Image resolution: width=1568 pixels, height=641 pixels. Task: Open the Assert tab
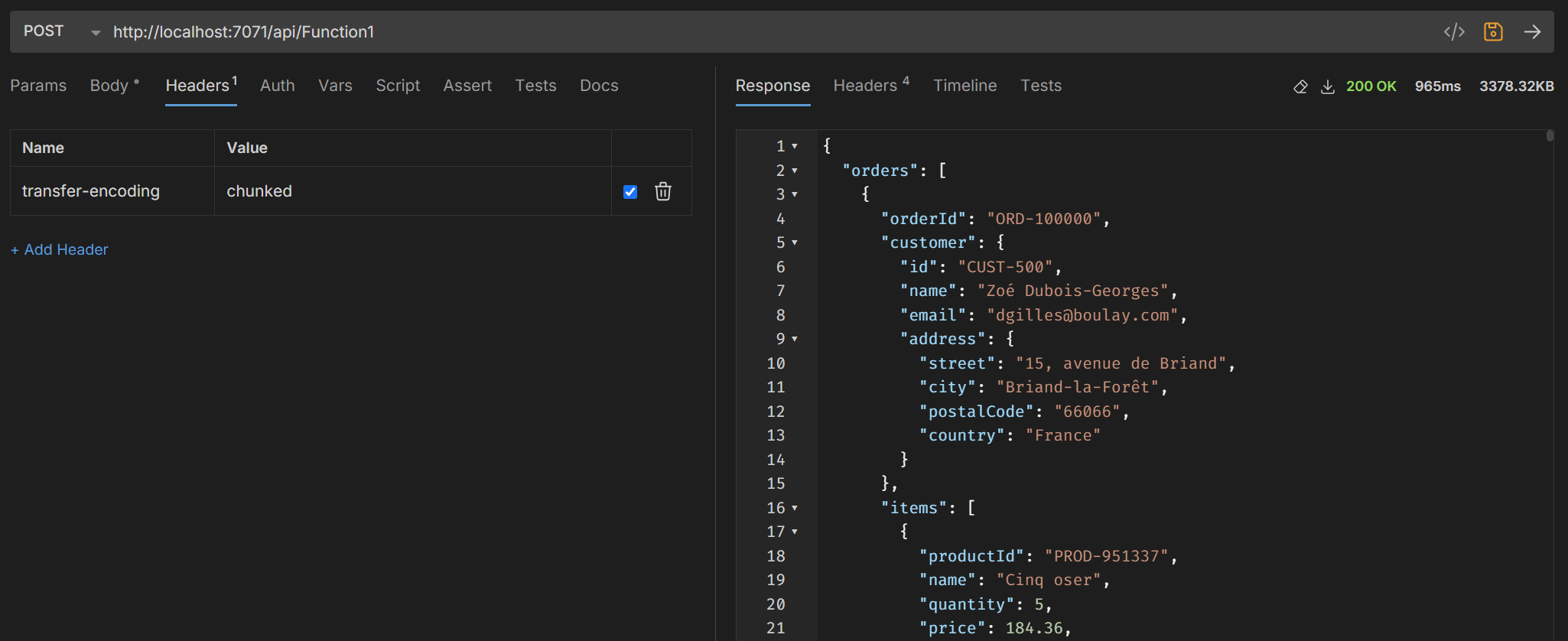pos(467,86)
